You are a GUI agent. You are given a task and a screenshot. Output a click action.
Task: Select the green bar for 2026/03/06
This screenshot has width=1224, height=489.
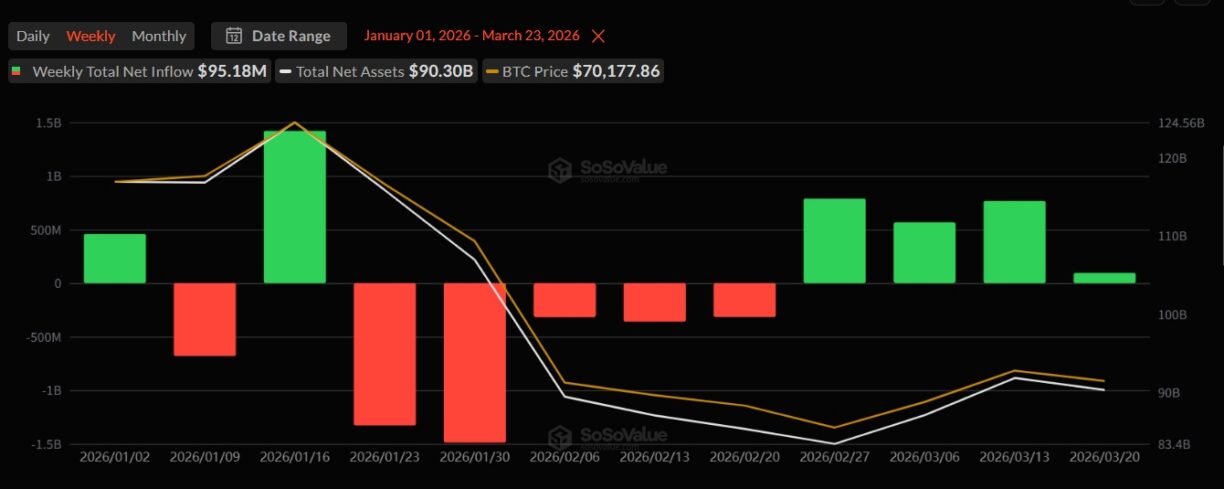click(x=925, y=253)
